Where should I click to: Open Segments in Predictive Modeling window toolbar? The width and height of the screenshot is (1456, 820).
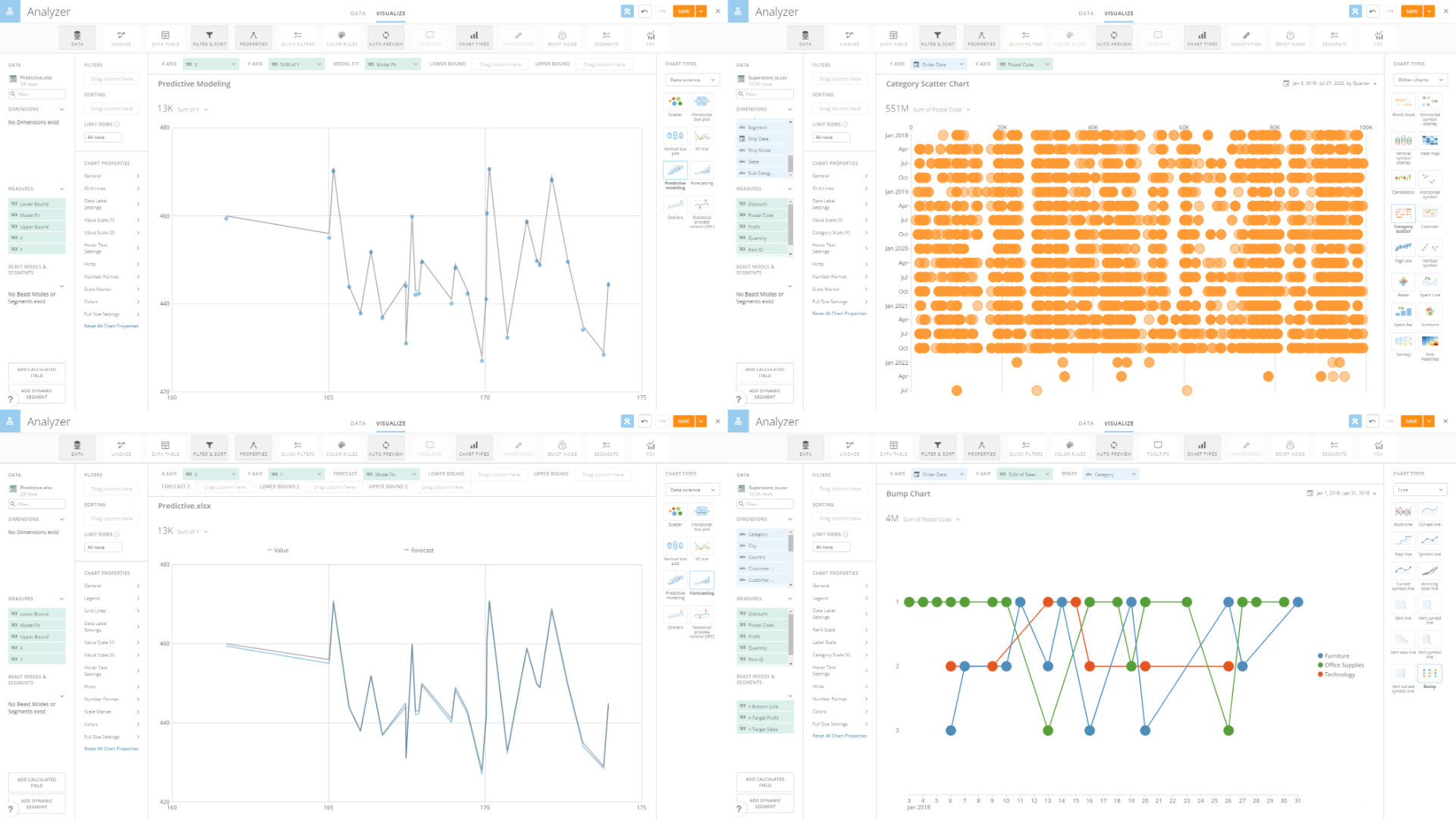[606, 38]
